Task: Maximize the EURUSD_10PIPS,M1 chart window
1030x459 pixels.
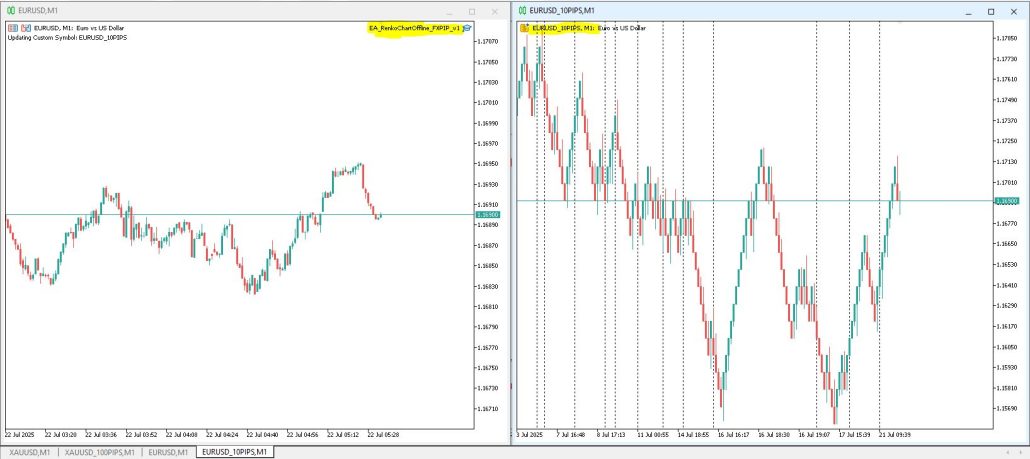Action: [x=991, y=10]
